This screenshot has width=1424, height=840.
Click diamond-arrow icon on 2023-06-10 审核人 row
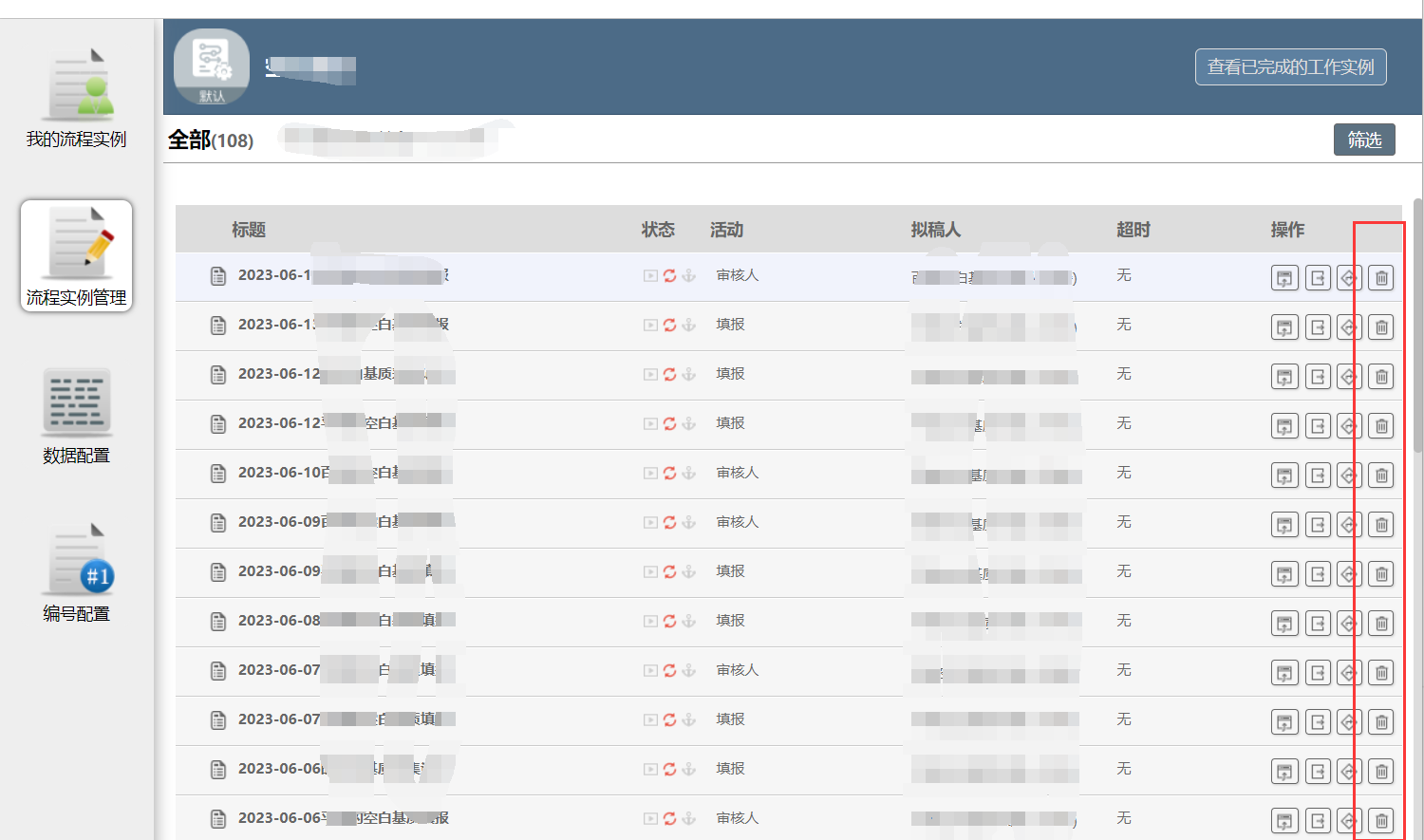coord(1349,475)
